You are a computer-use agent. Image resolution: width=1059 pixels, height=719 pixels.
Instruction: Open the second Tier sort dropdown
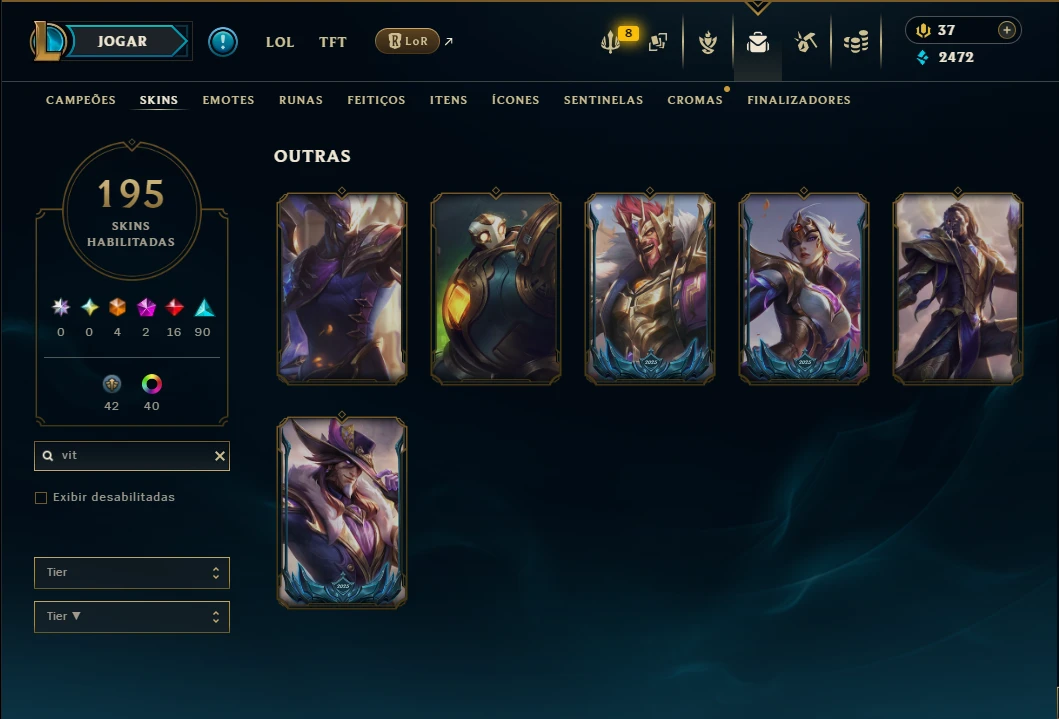[x=132, y=616]
